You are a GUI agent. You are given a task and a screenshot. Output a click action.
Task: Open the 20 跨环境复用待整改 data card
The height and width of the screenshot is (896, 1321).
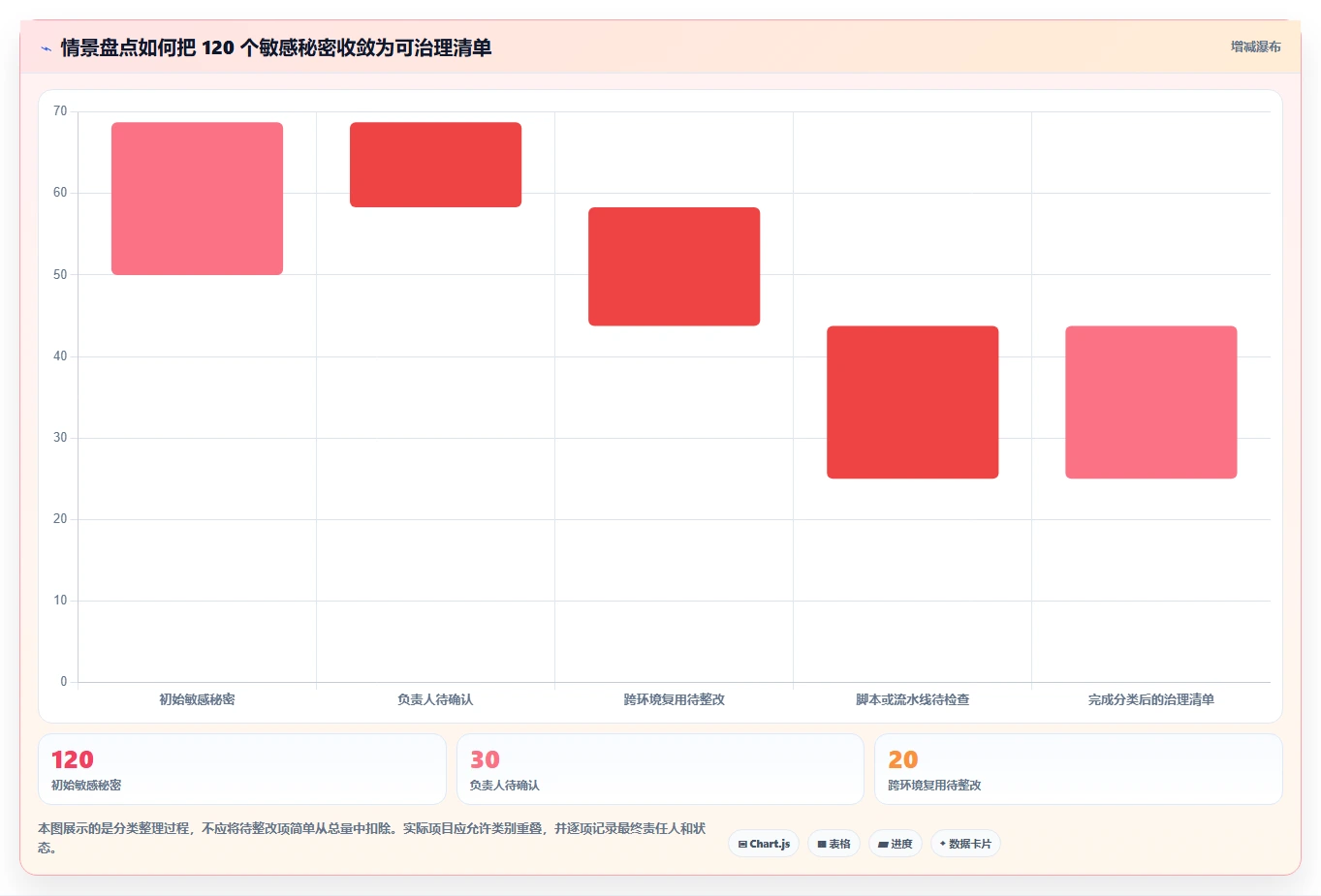(1078, 769)
